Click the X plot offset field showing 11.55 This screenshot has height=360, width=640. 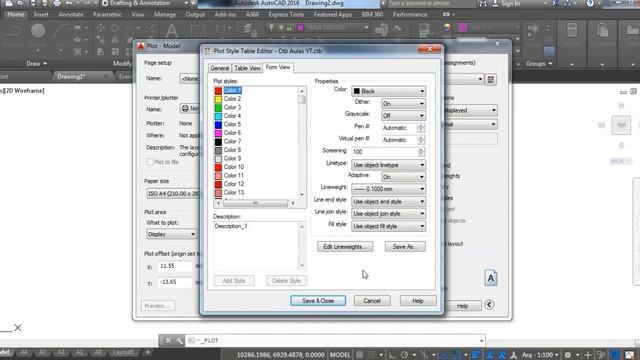point(175,266)
